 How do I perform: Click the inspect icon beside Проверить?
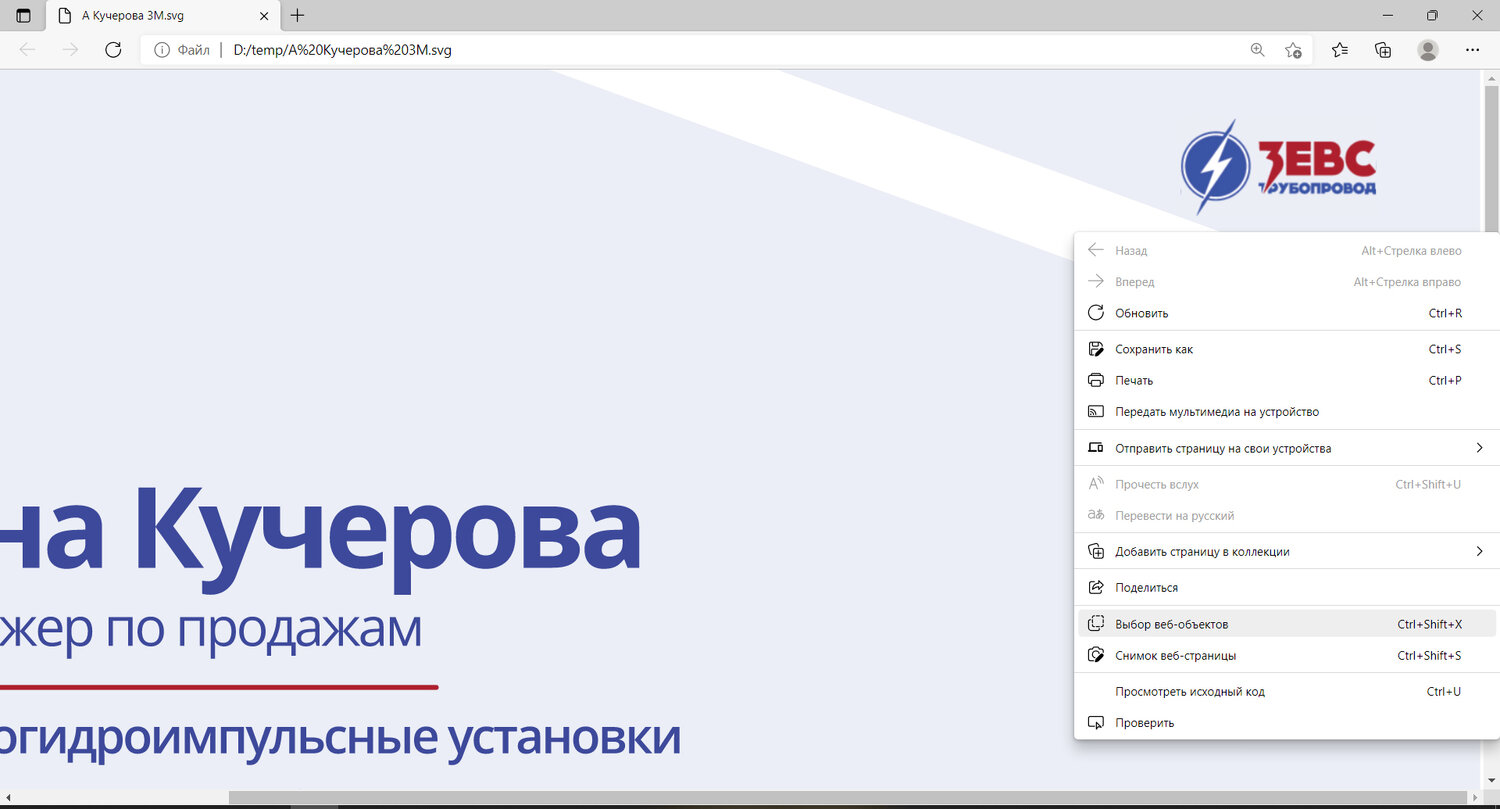[x=1095, y=722]
